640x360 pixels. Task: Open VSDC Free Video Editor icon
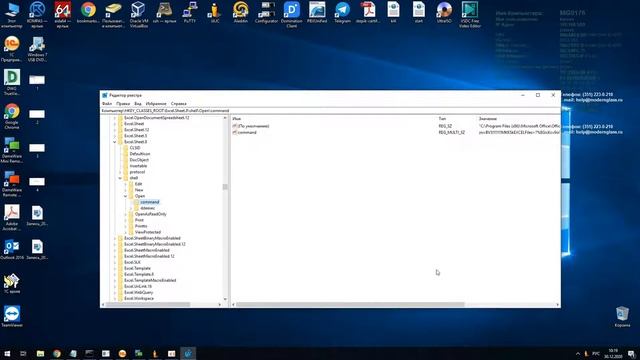pos(470,14)
